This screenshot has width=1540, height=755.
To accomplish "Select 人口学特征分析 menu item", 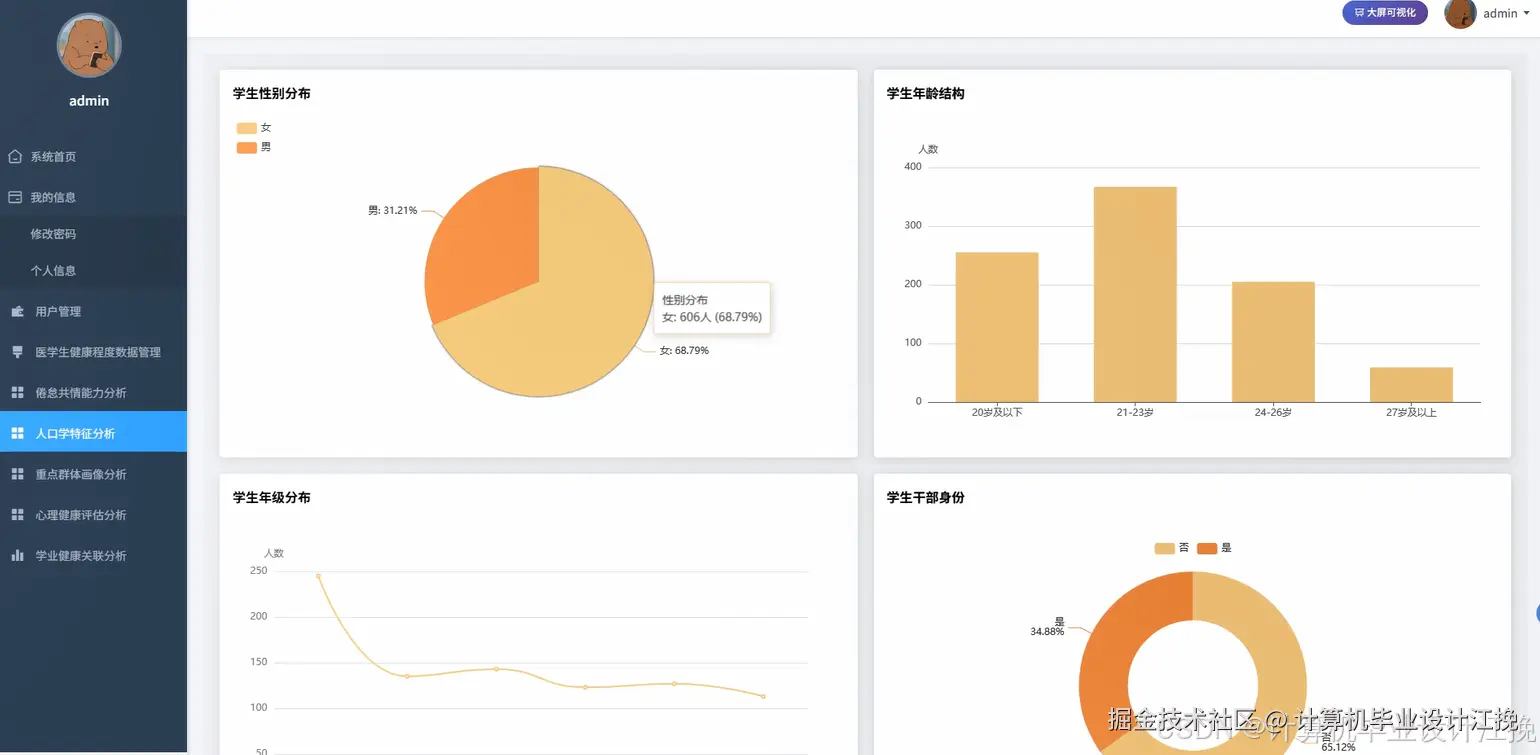I will point(93,432).
